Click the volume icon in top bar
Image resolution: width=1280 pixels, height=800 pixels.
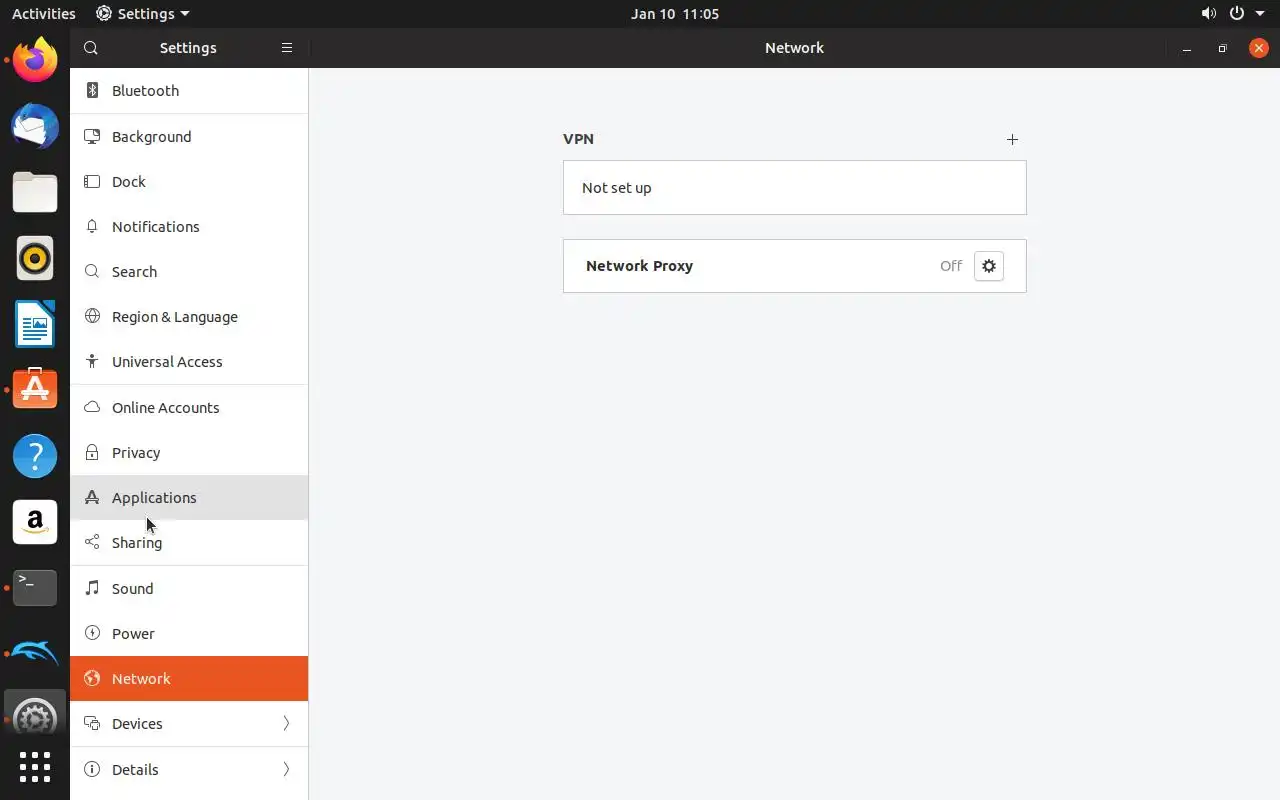click(x=1208, y=14)
